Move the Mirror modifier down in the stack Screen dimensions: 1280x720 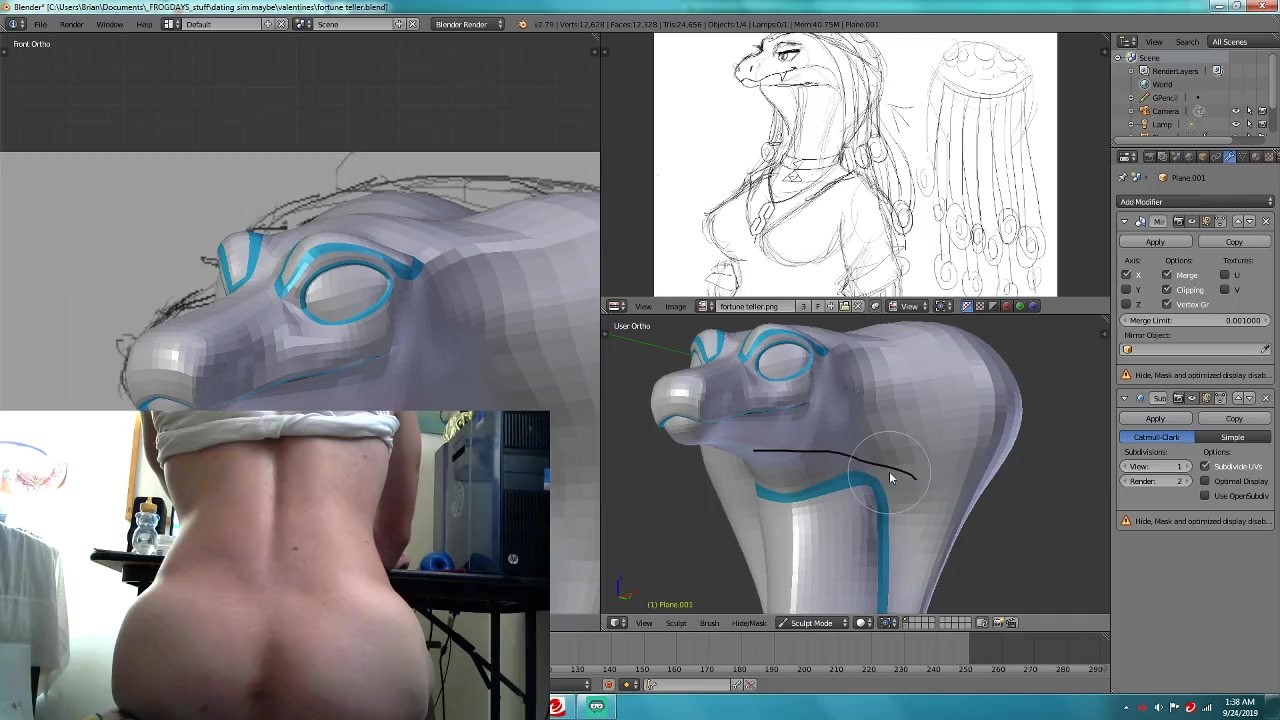pos(1251,221)
